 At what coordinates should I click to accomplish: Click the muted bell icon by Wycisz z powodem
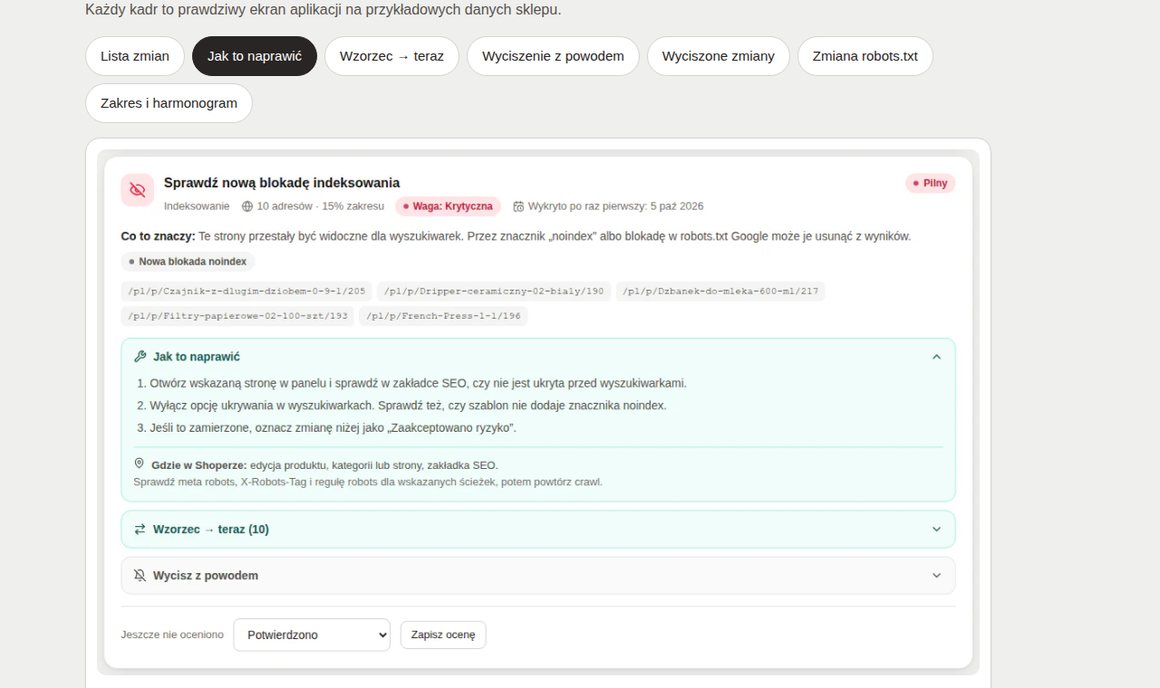coord(140,576)
